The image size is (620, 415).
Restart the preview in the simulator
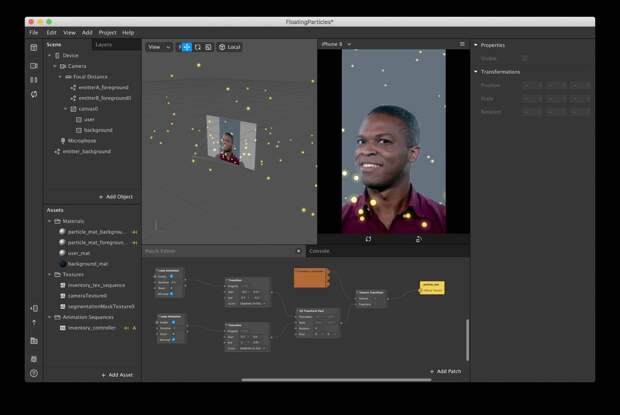coord(368,239)
